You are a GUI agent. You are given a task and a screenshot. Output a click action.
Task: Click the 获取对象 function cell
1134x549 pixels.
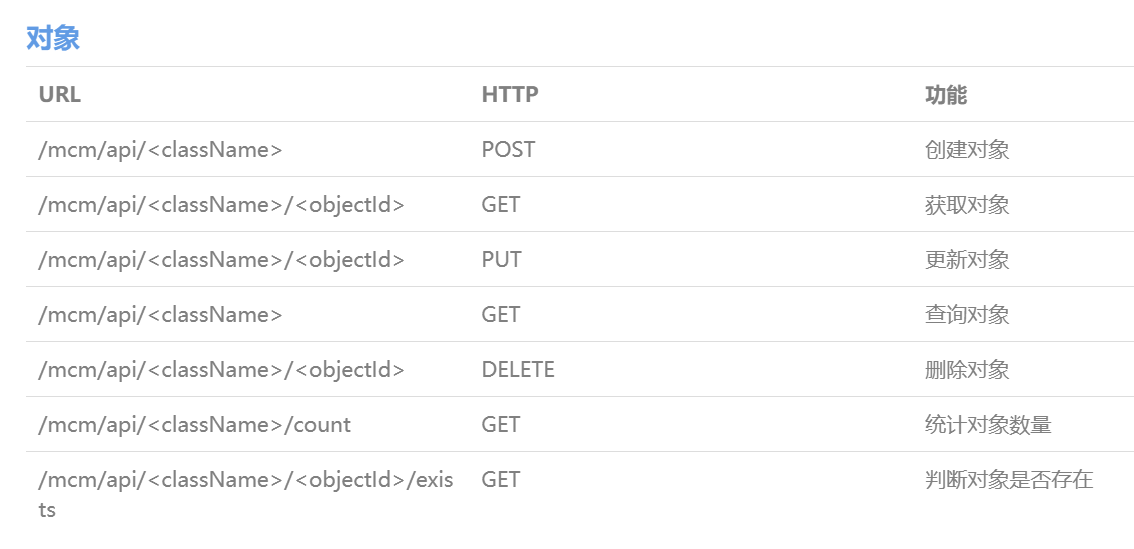967,205
